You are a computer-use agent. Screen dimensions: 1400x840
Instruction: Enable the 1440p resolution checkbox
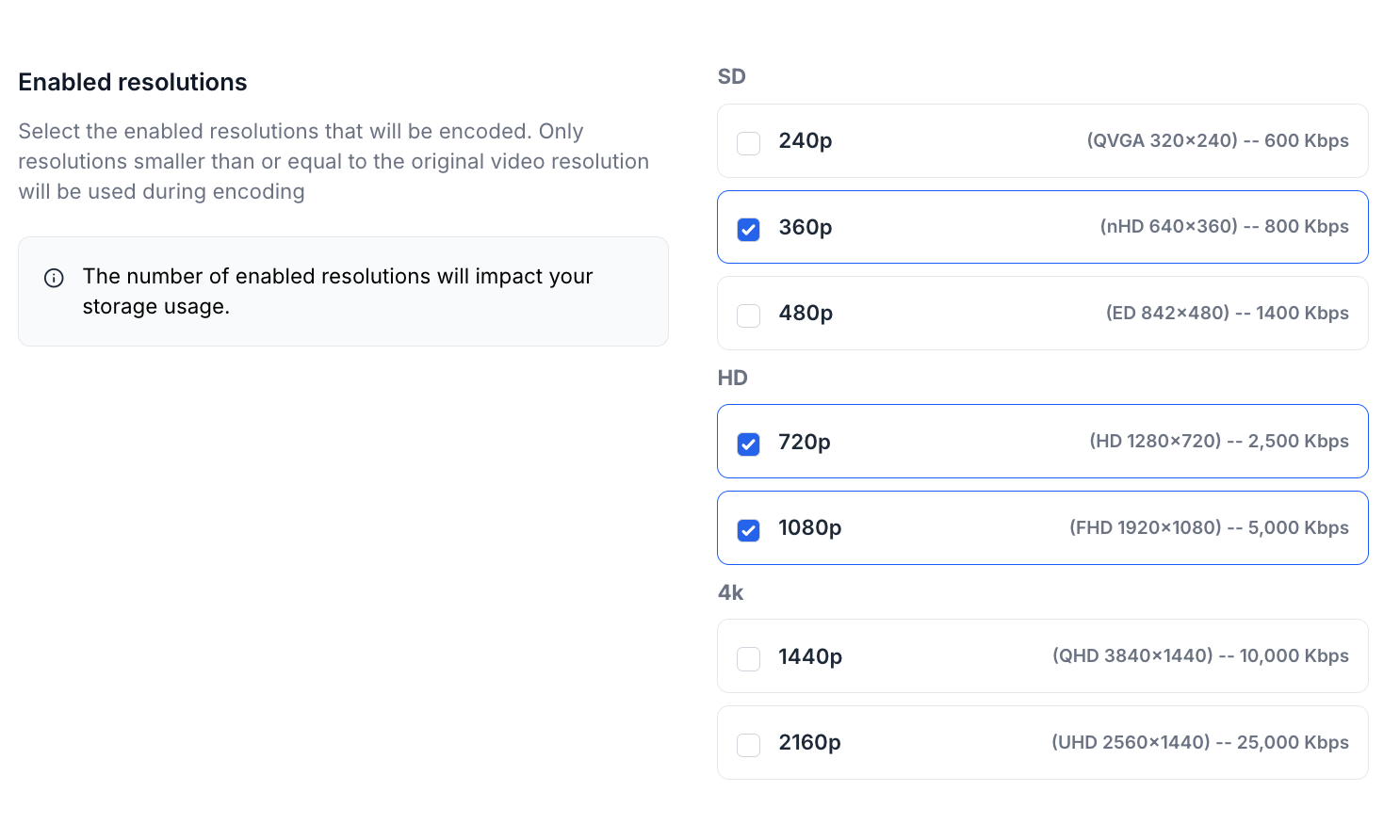click(748, 658)
